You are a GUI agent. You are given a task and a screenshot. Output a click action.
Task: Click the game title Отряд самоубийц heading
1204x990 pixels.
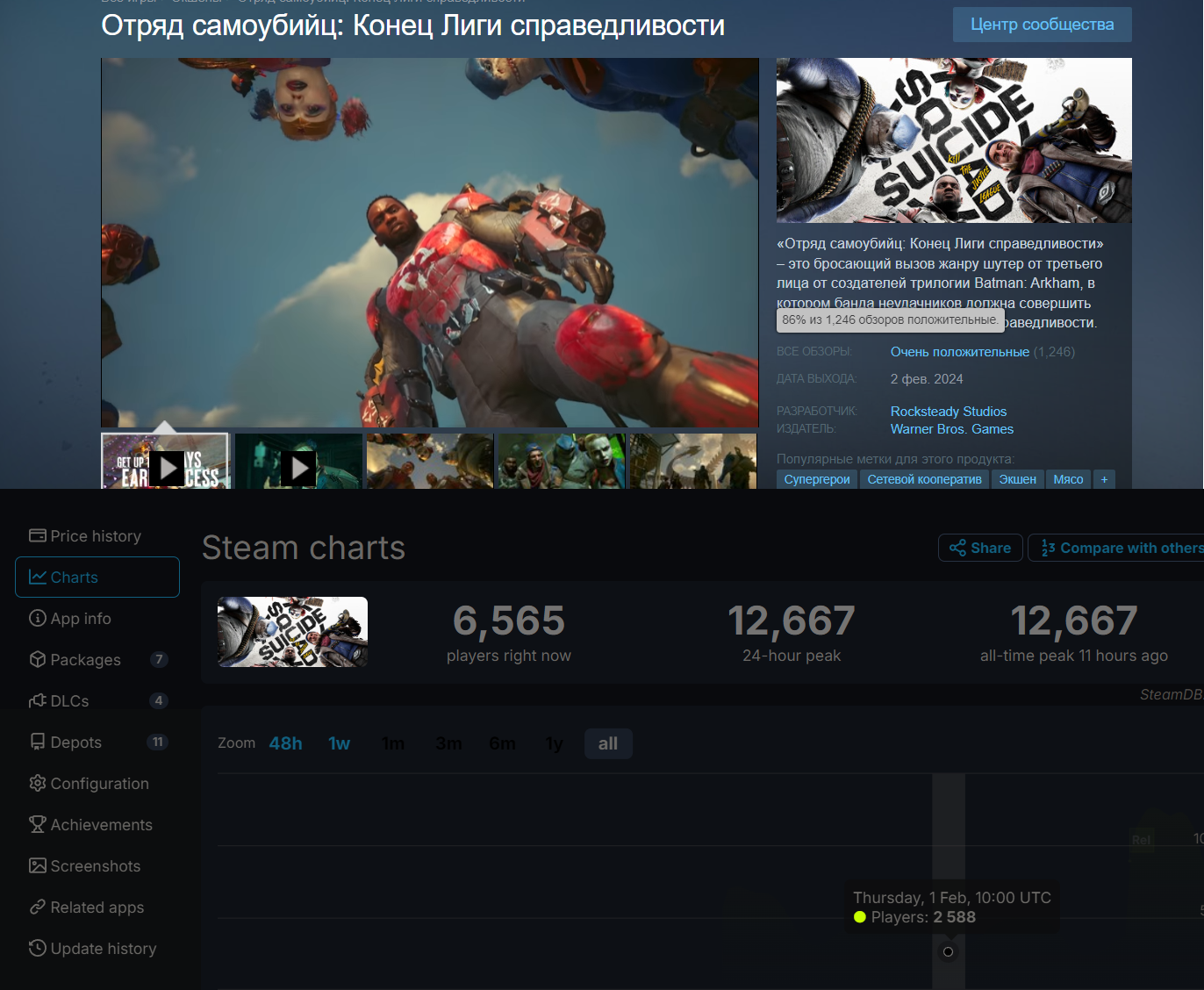(x=413, y=25)
